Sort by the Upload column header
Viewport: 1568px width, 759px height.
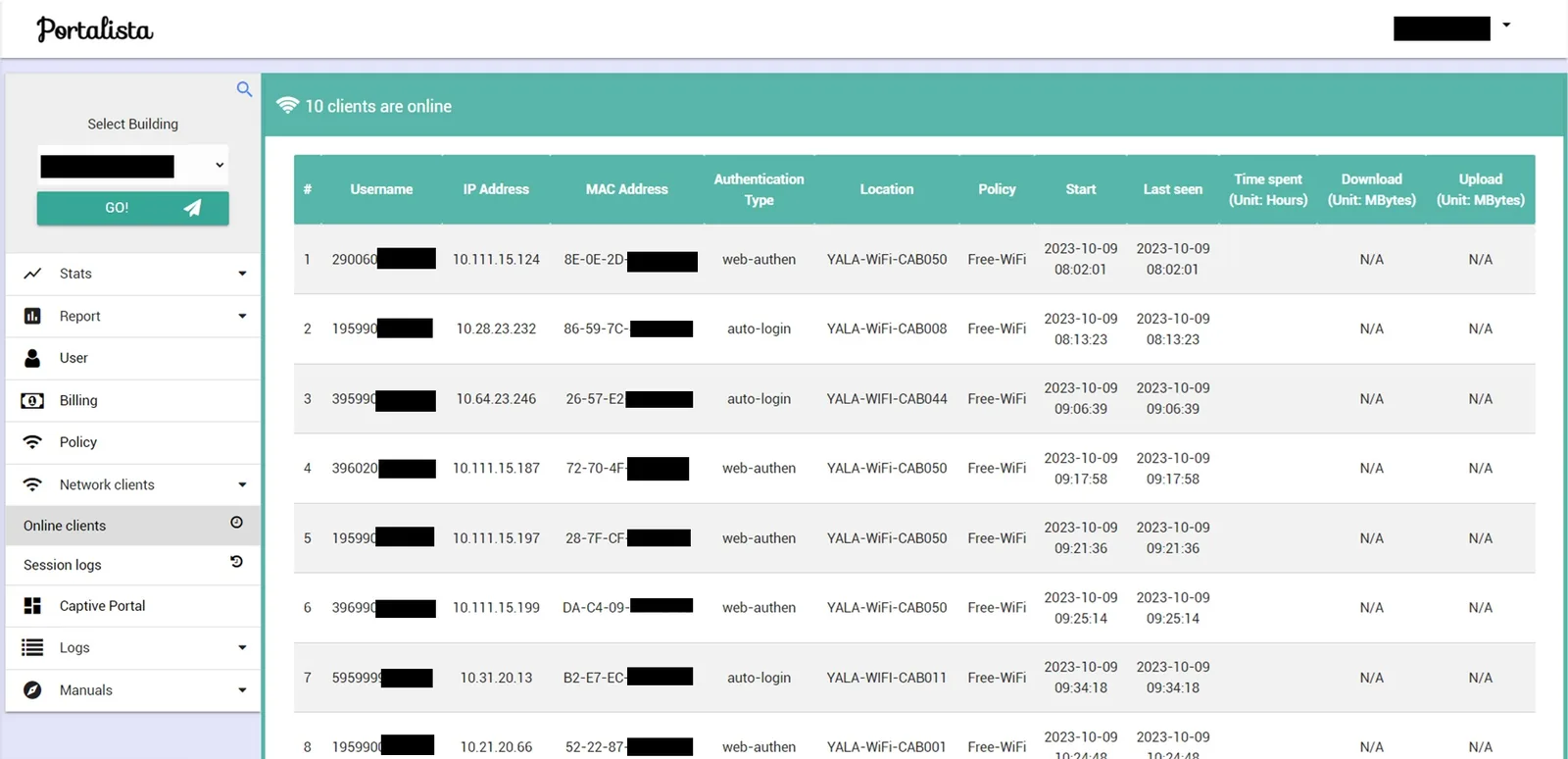click(x=1481, y=189)
